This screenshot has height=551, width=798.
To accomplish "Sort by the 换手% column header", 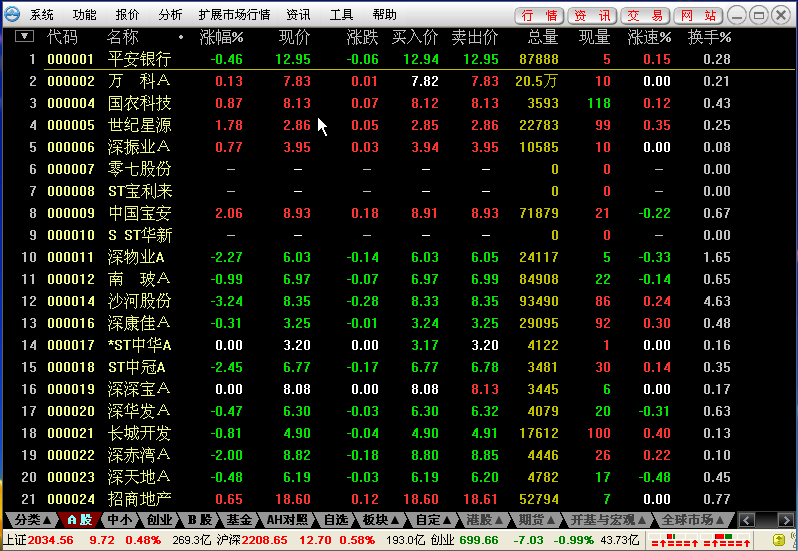I will pyautogui.click(x=709, y=37).
